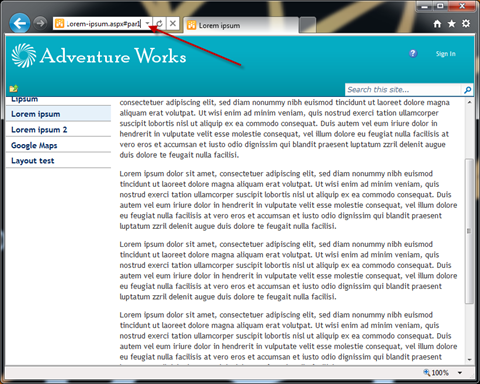480x384 pixels.
Task: Open the browser Home icon
Action: pos(437,24)
